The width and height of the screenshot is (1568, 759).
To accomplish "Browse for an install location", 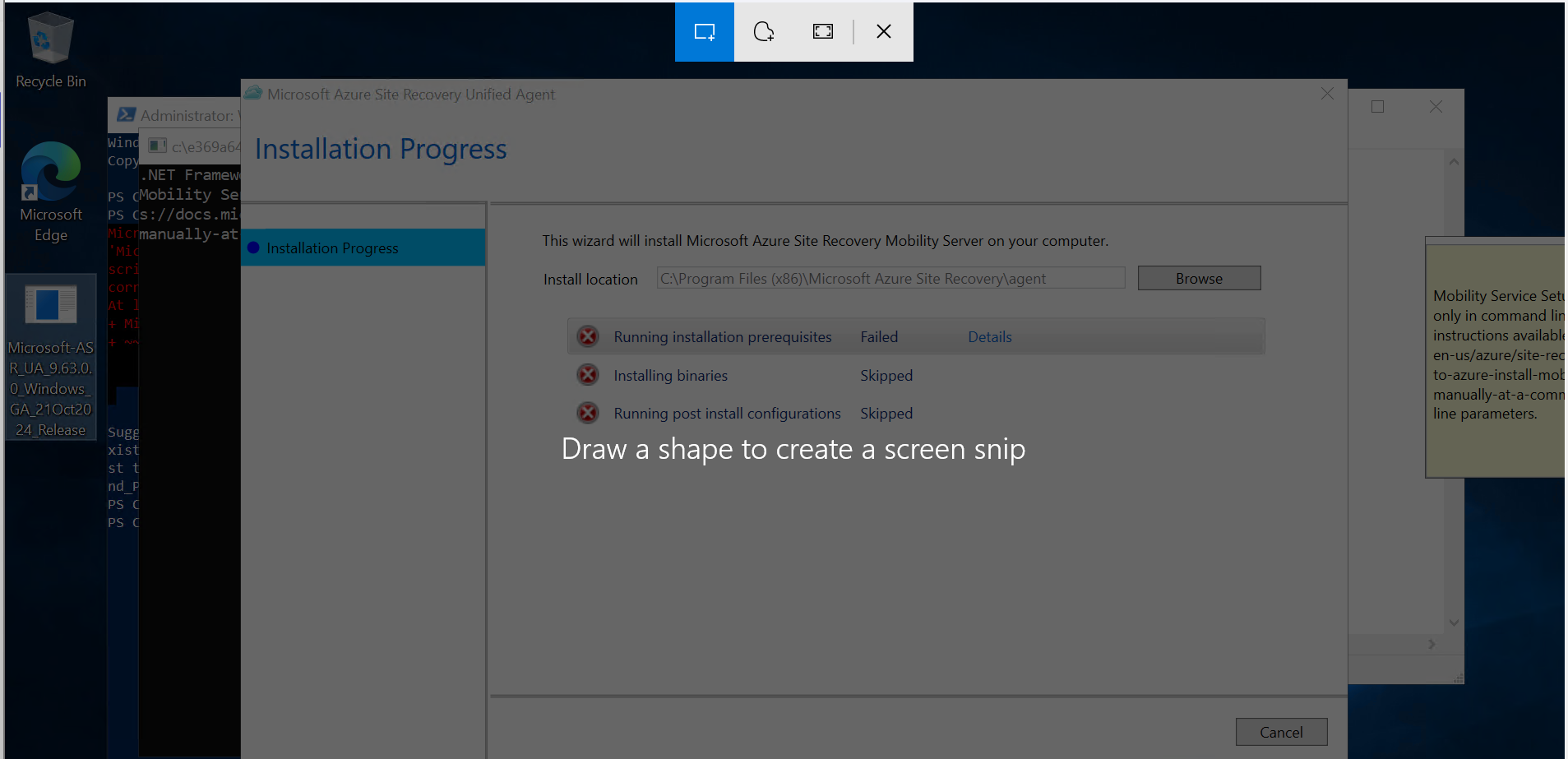I will click(1199, 278).
